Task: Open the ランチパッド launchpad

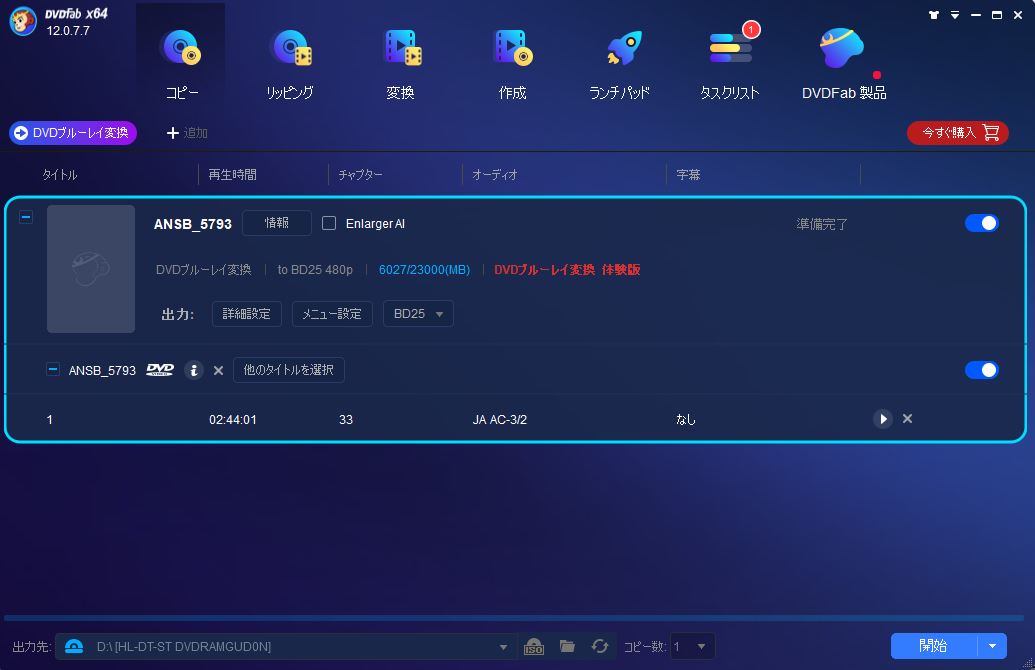Action: [620, 65]
